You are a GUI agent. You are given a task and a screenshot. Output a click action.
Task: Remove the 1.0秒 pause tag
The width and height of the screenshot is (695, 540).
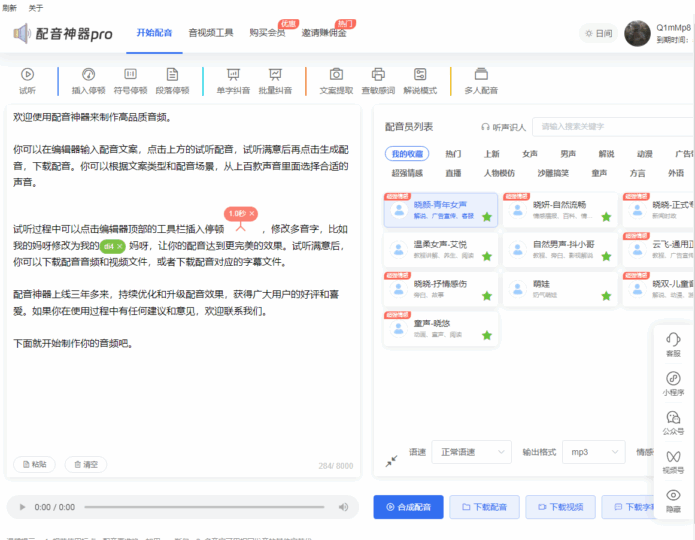point(252,213)
